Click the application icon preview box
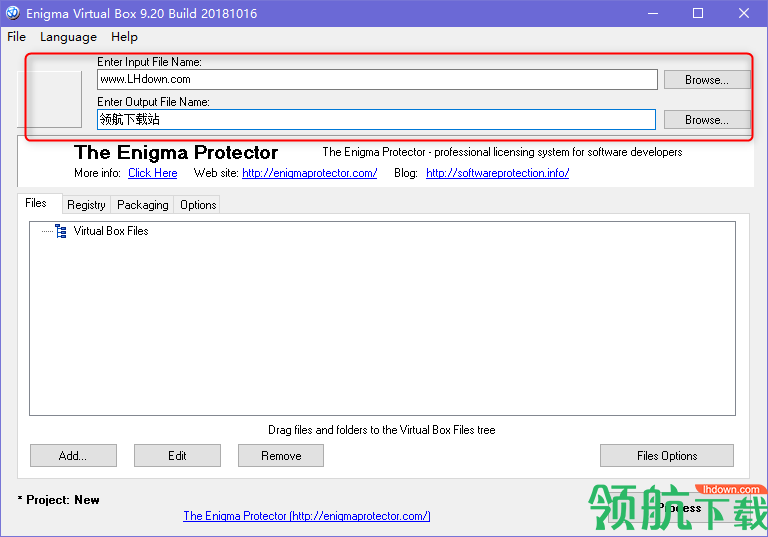The image size is (768, 537). (x=49, y=99)
